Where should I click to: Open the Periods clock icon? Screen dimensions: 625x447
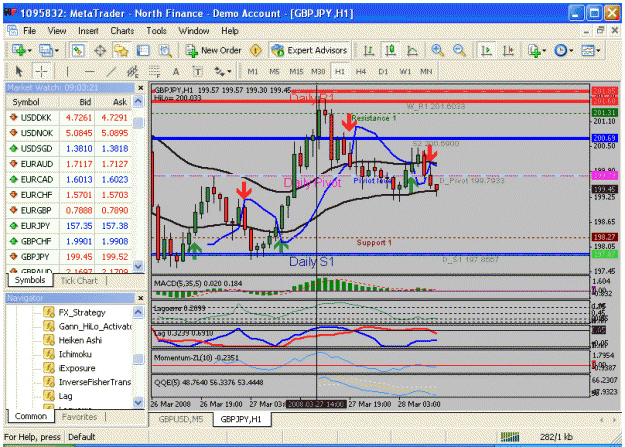561,51
